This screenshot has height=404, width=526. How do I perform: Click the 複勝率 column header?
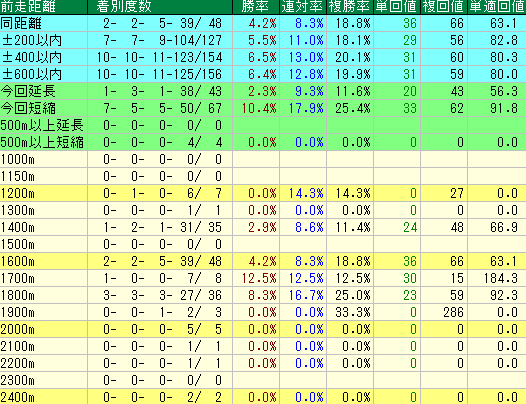350,6
